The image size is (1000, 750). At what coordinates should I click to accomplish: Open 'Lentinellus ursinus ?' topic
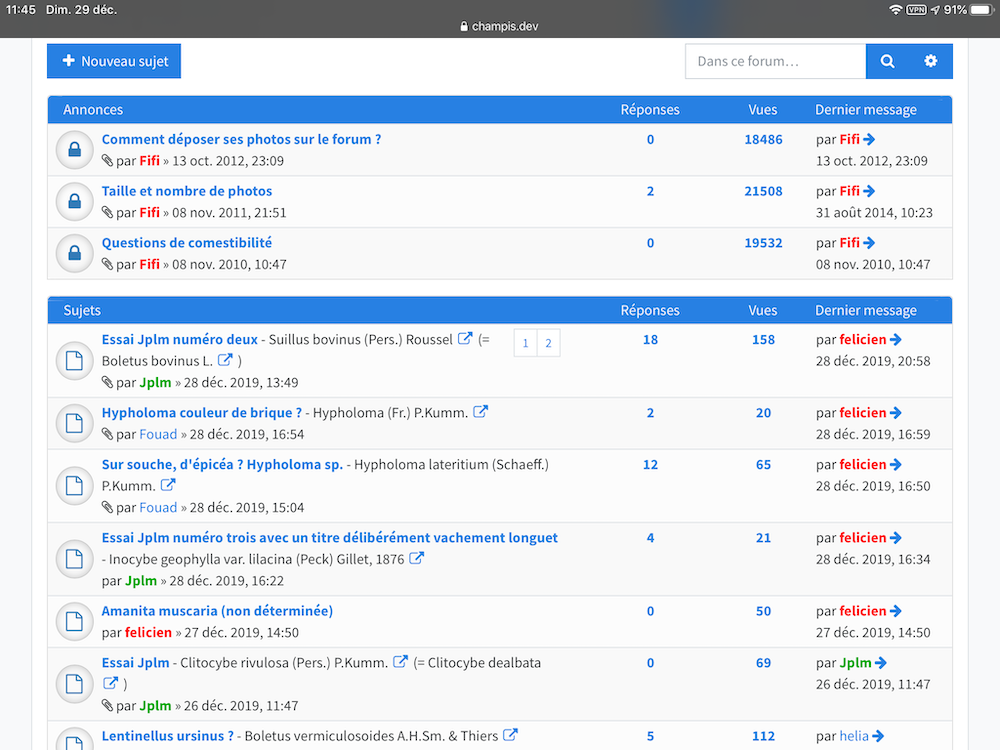coord(168,736)
